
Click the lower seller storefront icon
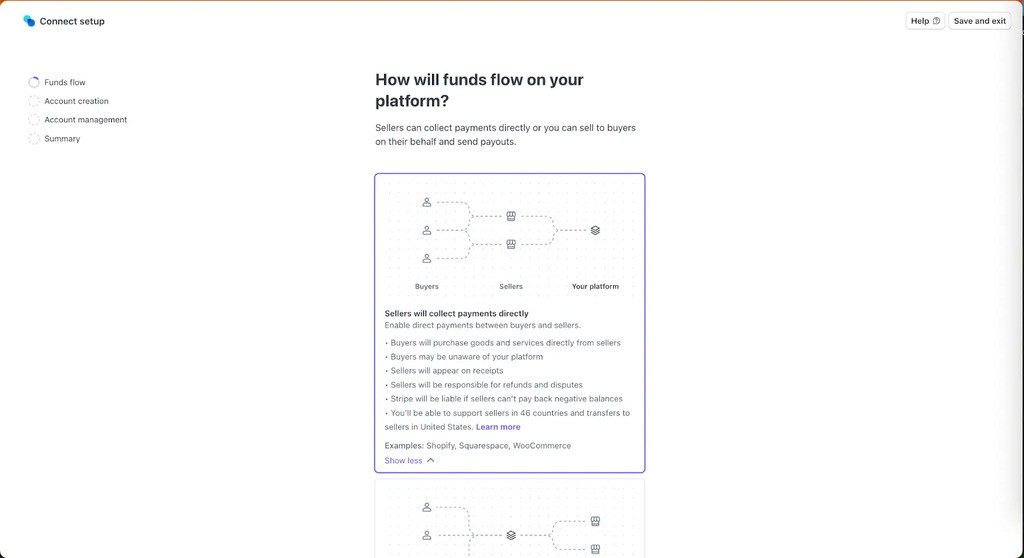(x=511, y=244)
